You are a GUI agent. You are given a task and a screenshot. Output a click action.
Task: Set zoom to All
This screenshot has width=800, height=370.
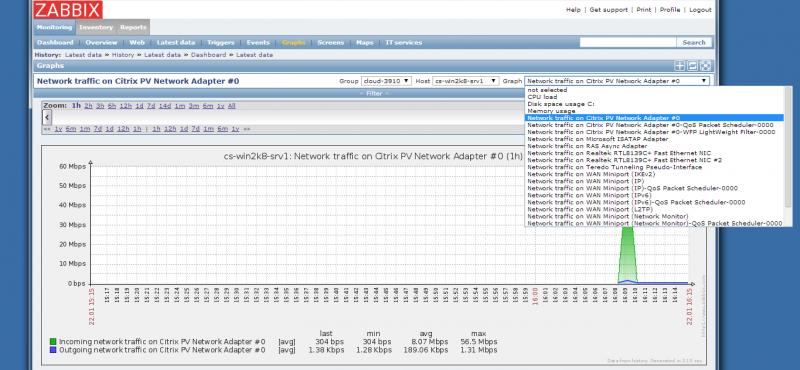(x=232, y=106)
